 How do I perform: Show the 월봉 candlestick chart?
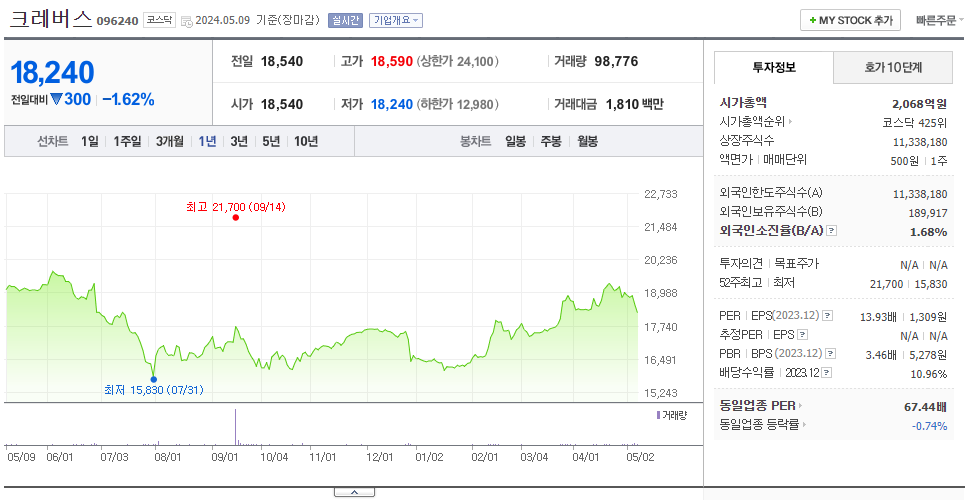[x=588, y=141]
